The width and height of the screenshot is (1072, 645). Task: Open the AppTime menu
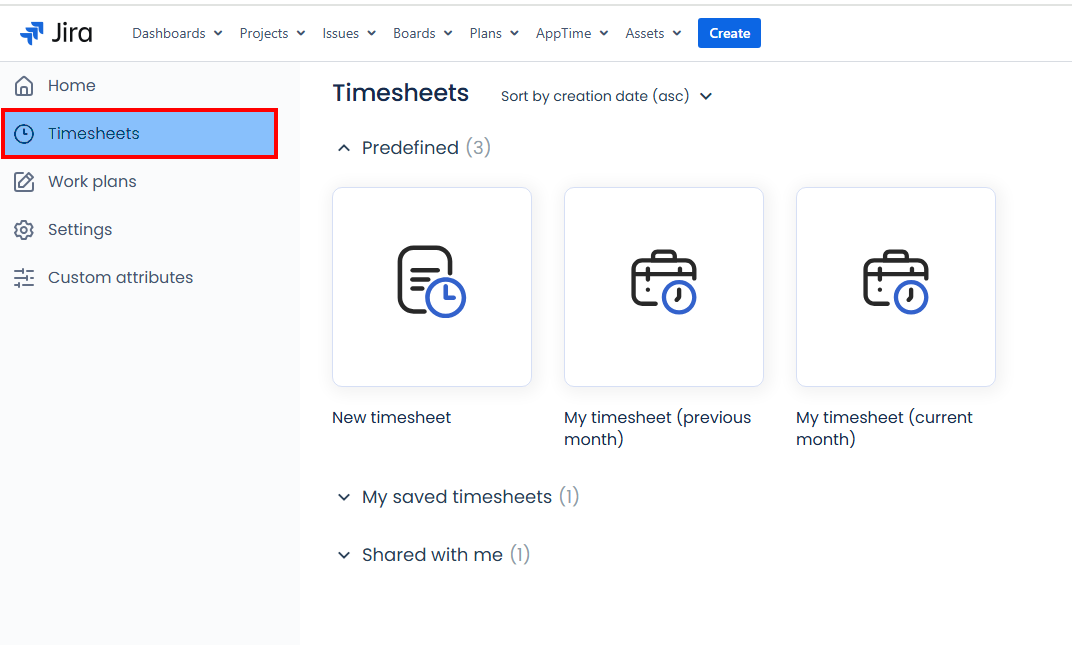click(572, 33)
